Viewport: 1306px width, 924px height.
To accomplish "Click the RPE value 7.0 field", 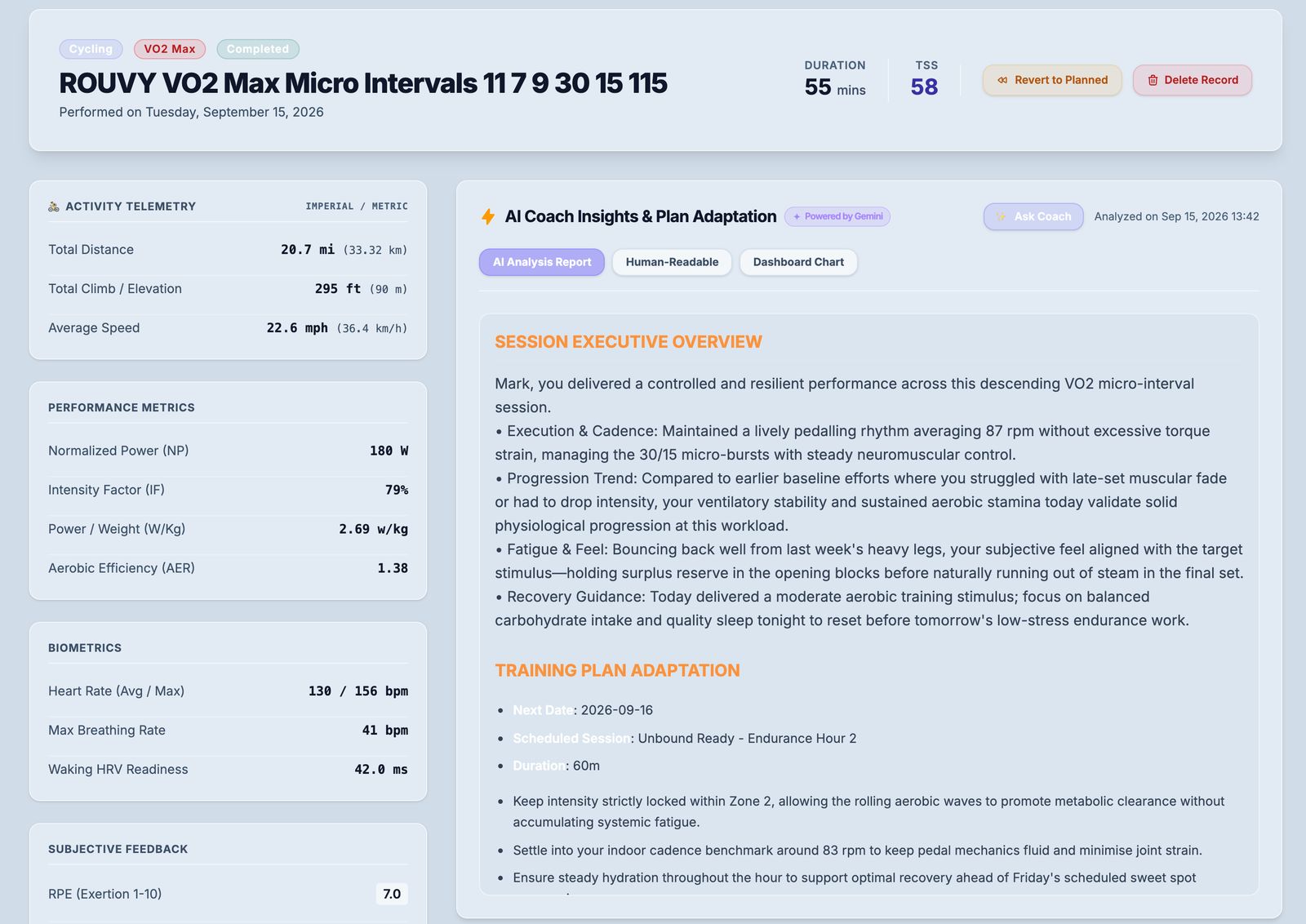I will pos(392,894).
